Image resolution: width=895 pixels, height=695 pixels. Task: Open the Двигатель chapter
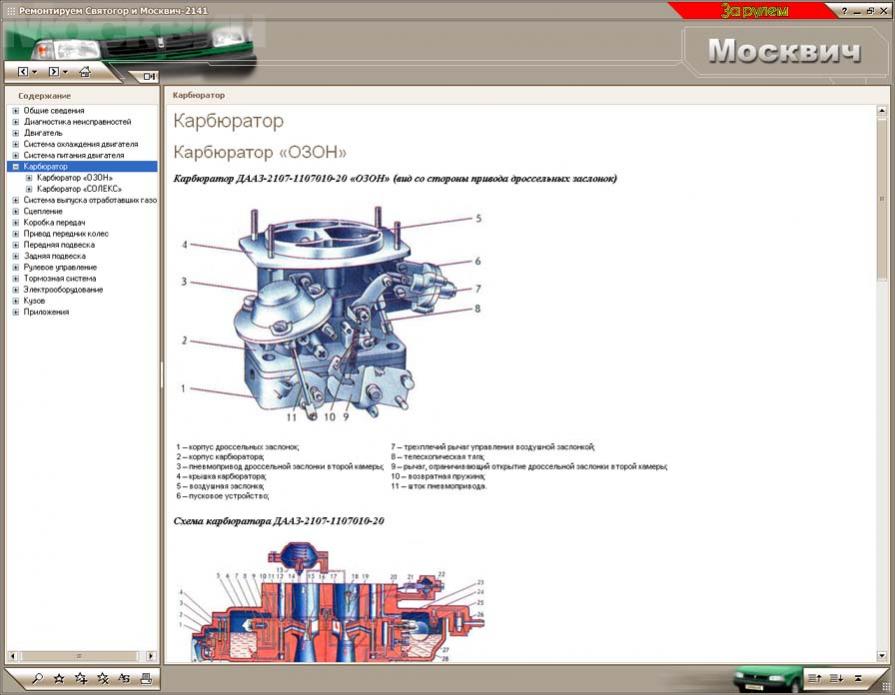(43, 133)
